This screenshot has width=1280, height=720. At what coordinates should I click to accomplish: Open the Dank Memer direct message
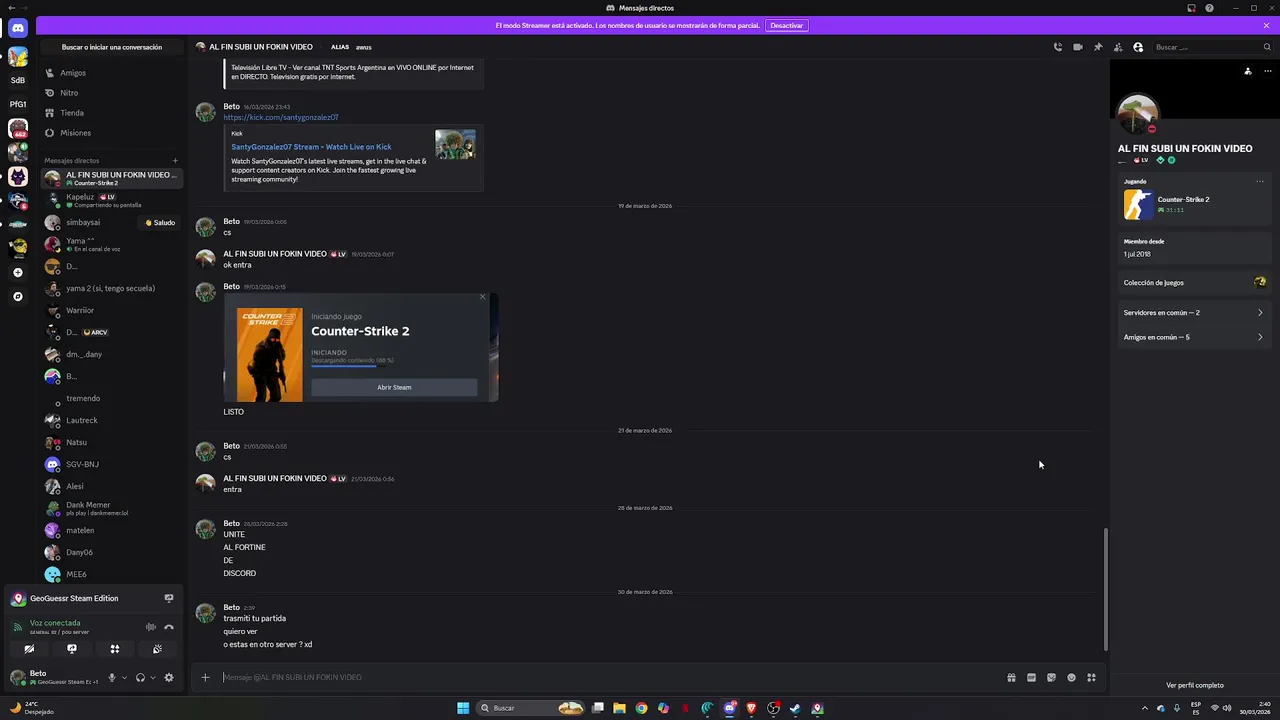pyautogui.click(x=111, y=508)
